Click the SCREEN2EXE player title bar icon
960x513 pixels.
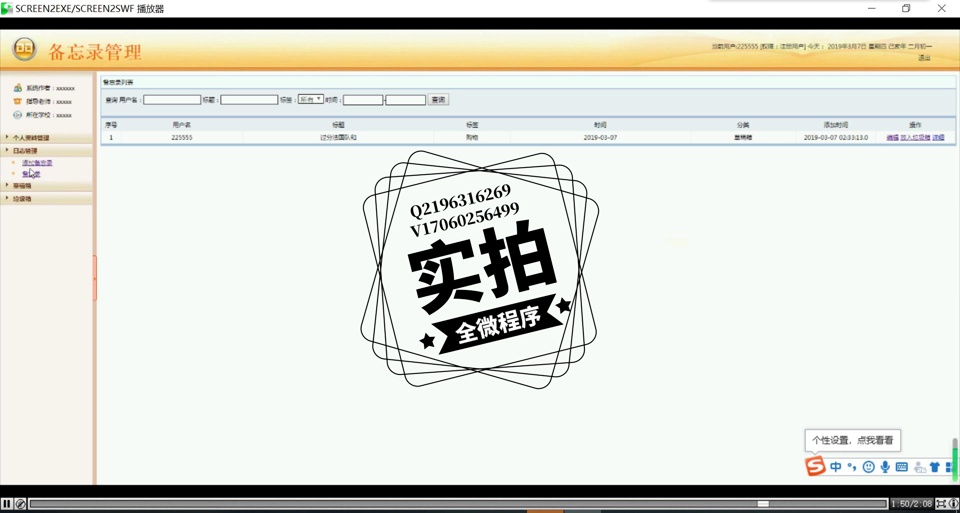coord(7,9)
